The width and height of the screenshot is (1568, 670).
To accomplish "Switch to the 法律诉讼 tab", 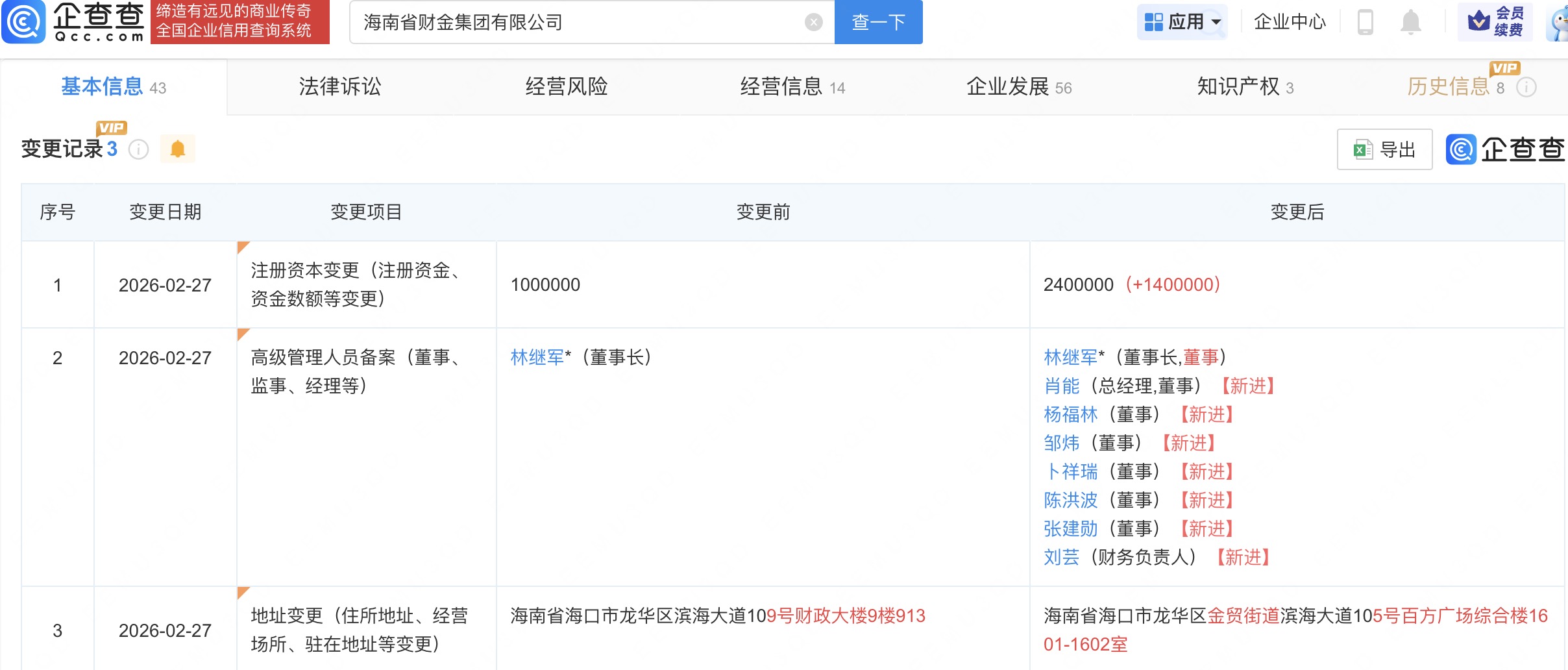I will tap(339, 87).
